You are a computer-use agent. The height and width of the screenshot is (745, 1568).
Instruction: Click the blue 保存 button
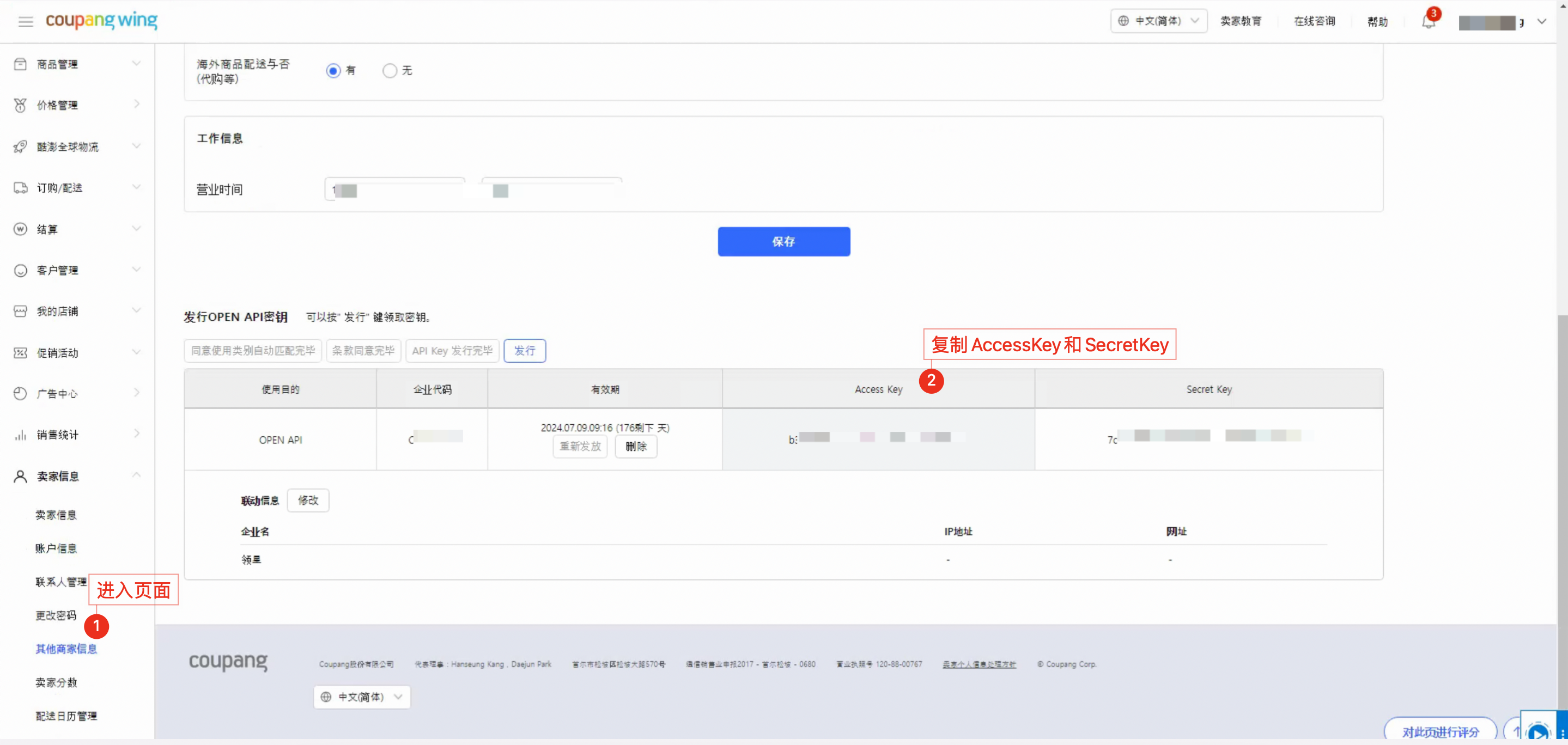pos(783,241)
